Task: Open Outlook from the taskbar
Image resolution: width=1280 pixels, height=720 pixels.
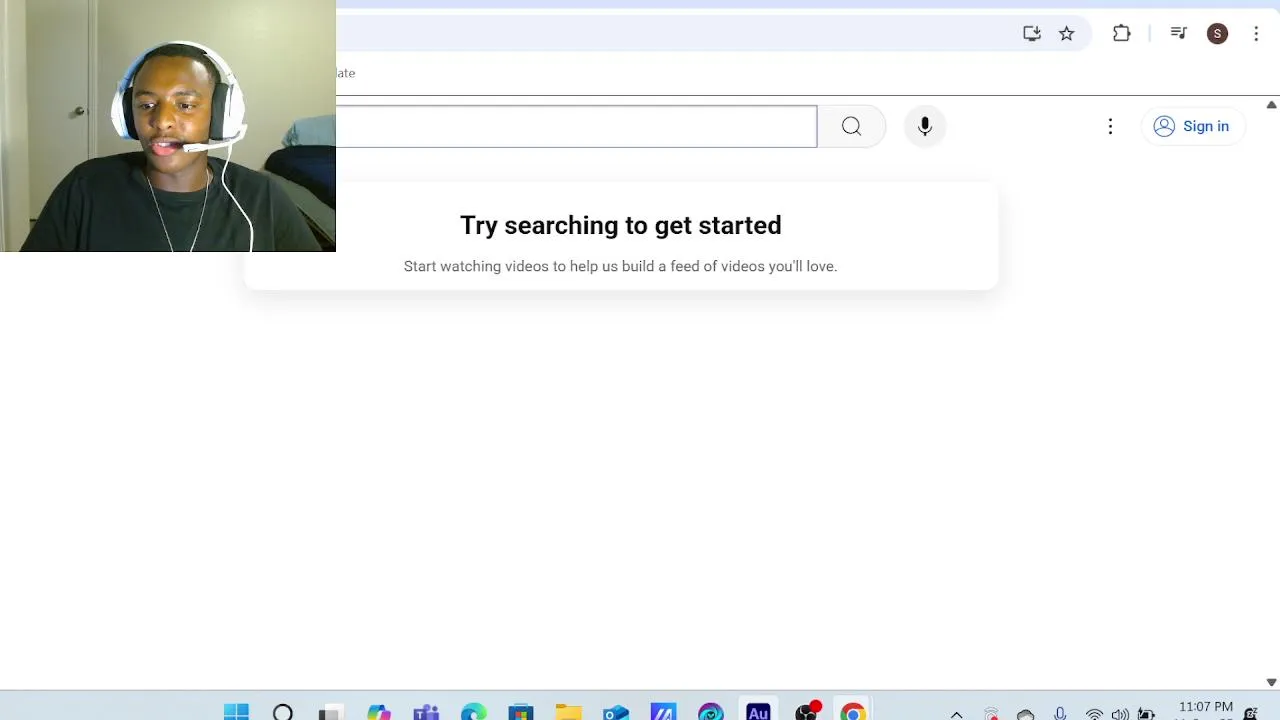Action: [616, 712]
